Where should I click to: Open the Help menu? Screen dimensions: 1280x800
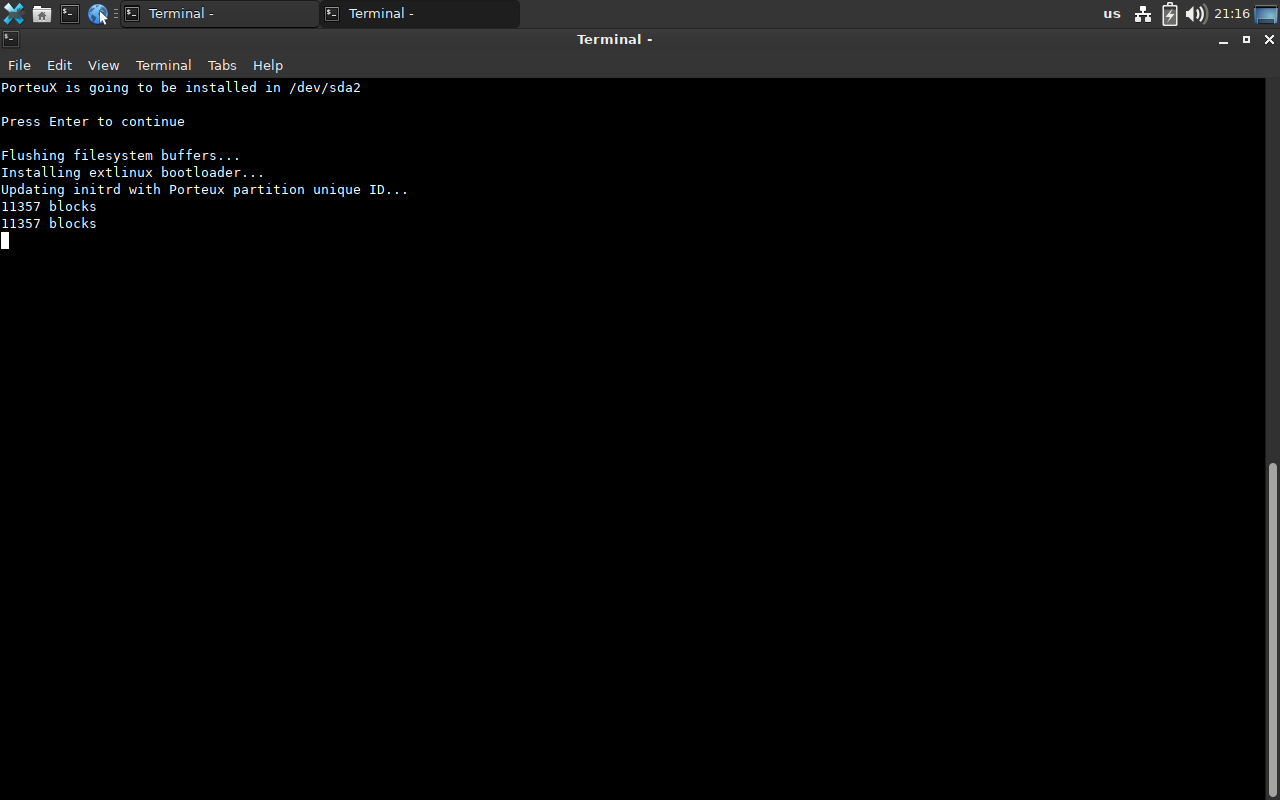[267, 65]
